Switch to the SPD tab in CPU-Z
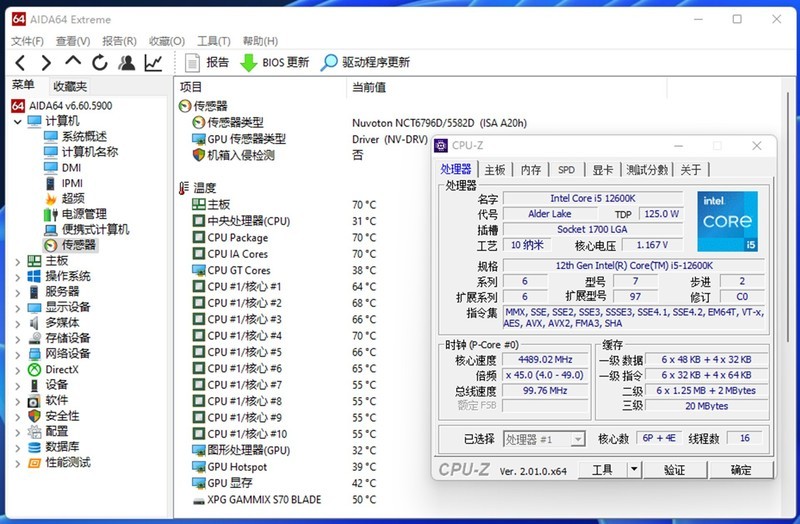This screenshot has width=800, height=524. [566, 170]
